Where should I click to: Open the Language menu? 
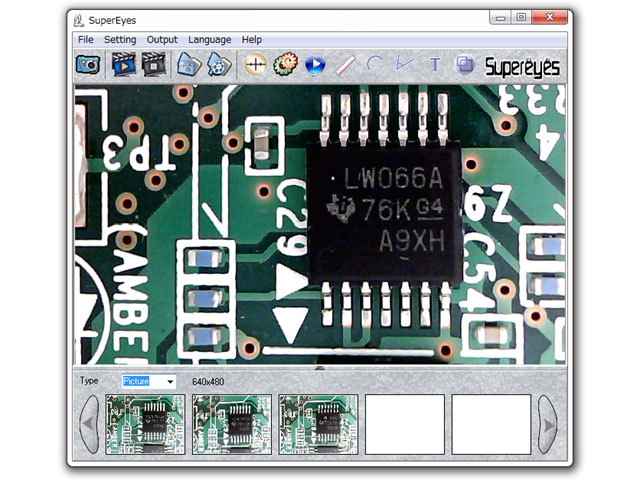(209, 40)
